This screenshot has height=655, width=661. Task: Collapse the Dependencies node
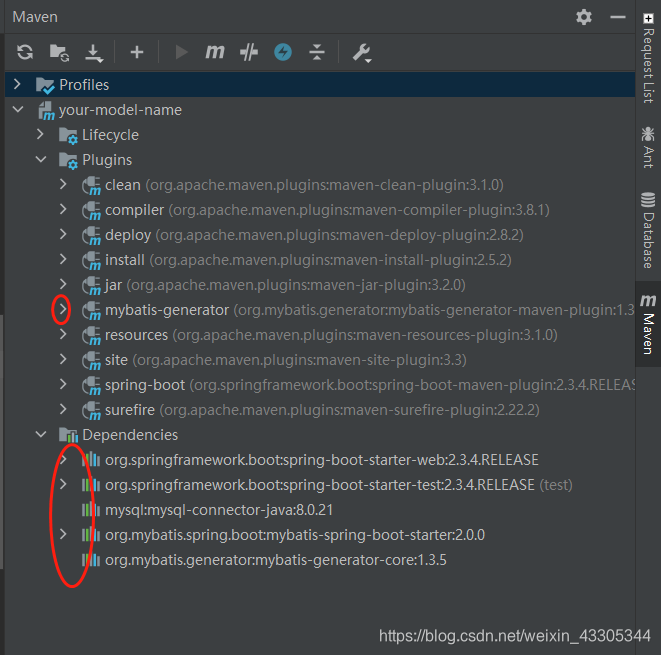41,435
